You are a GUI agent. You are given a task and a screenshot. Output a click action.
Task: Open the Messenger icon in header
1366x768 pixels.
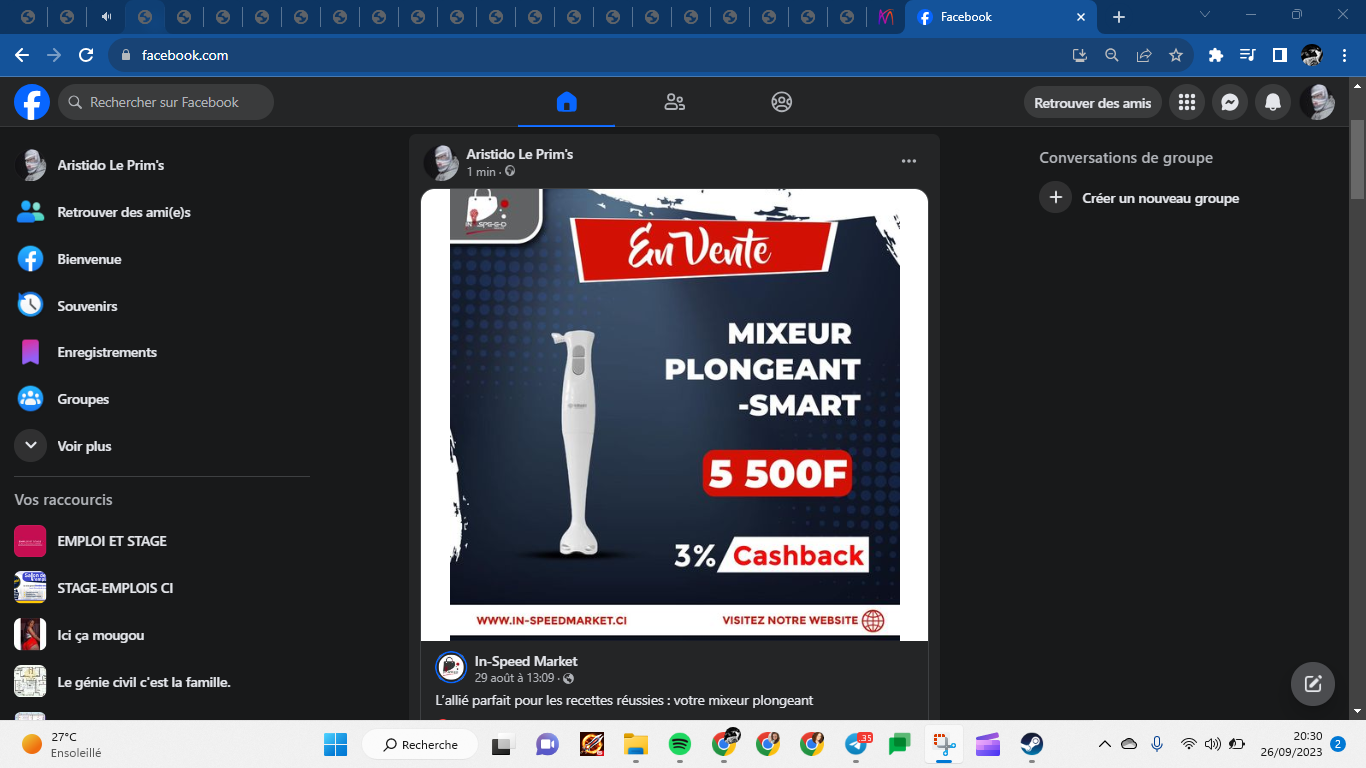(1230, 102)
